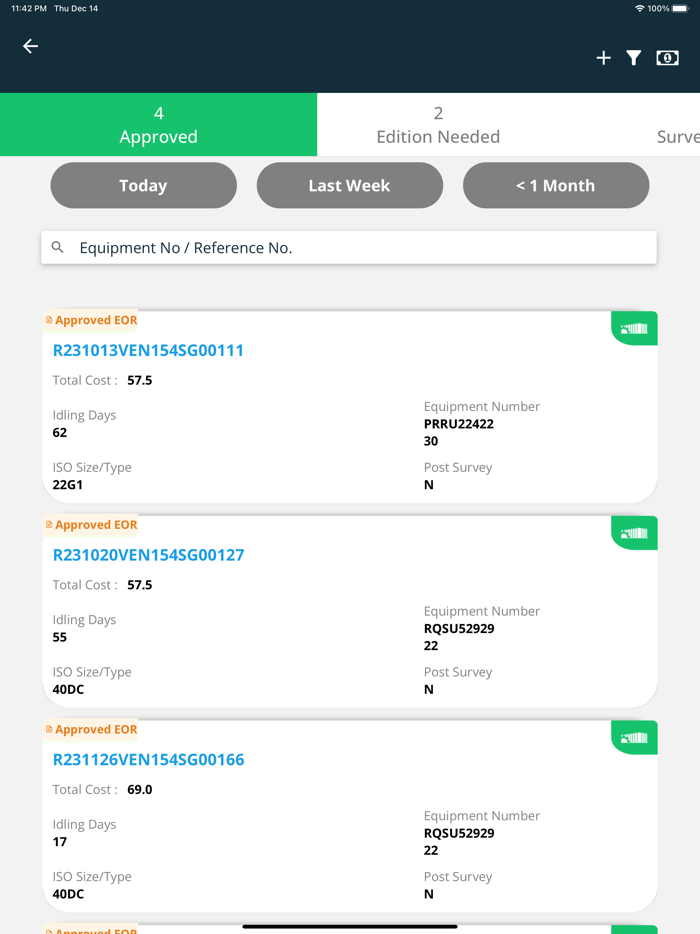700x934 pixels.
Task: Tap the plus icon to add a new record
Action: [x=604, y=58]
